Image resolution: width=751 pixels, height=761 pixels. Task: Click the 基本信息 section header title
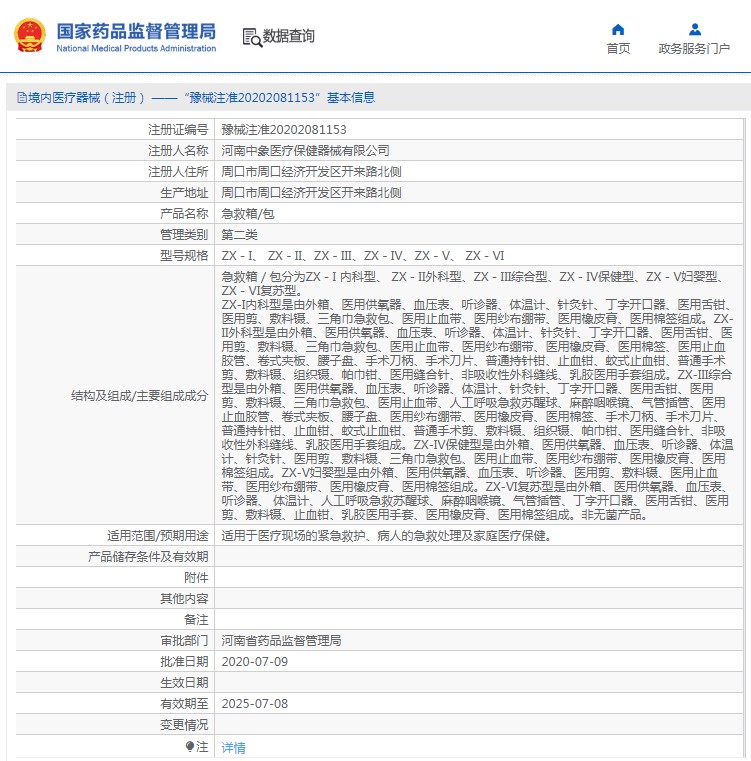(350, 98)
